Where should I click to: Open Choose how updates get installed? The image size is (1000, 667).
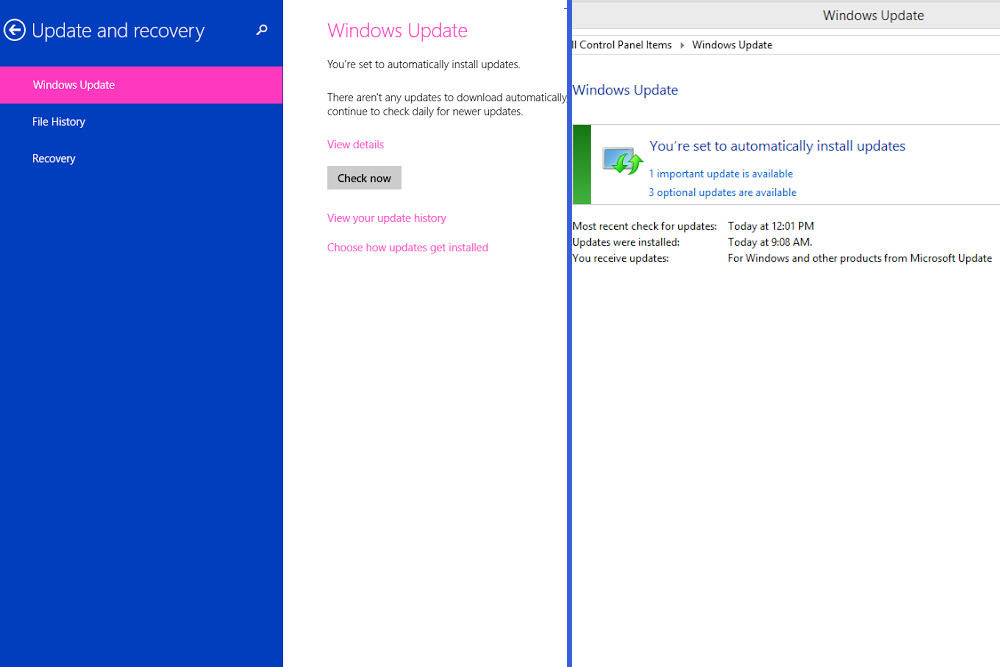[x=408, y=247]
